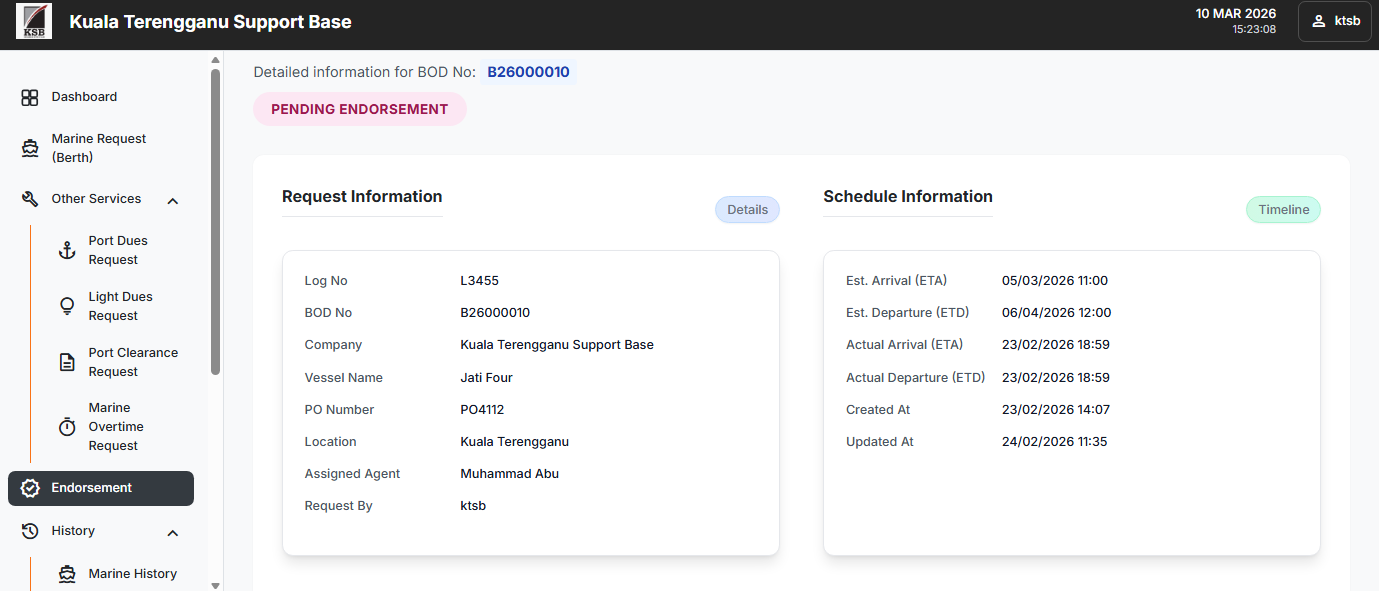Click the sidebar scroll down arrow
Screen dimensions: 1379x591
pyautogui.click(x=215, y=584)
